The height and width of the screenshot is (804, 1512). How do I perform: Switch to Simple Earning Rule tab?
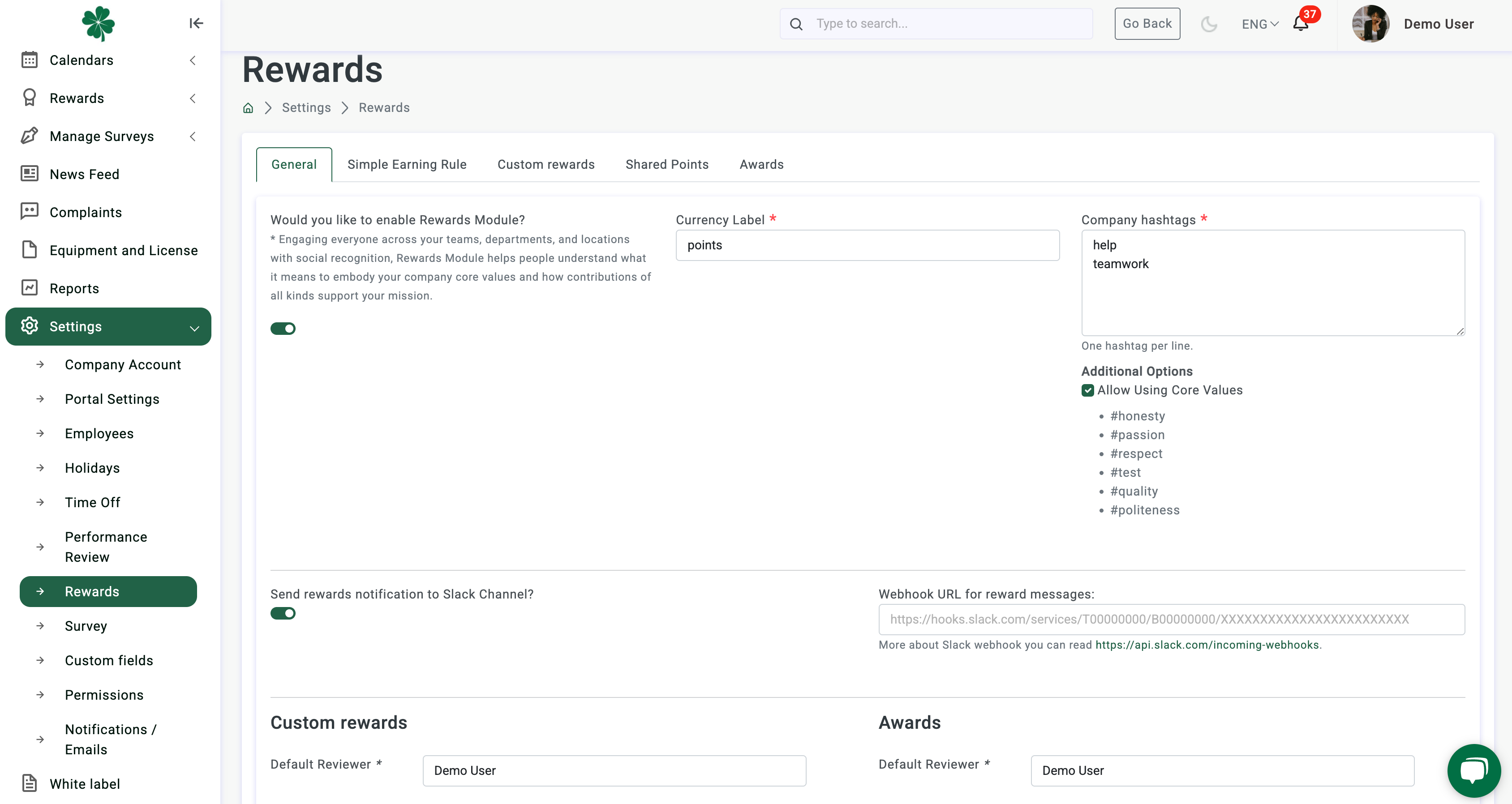(407, 165)
